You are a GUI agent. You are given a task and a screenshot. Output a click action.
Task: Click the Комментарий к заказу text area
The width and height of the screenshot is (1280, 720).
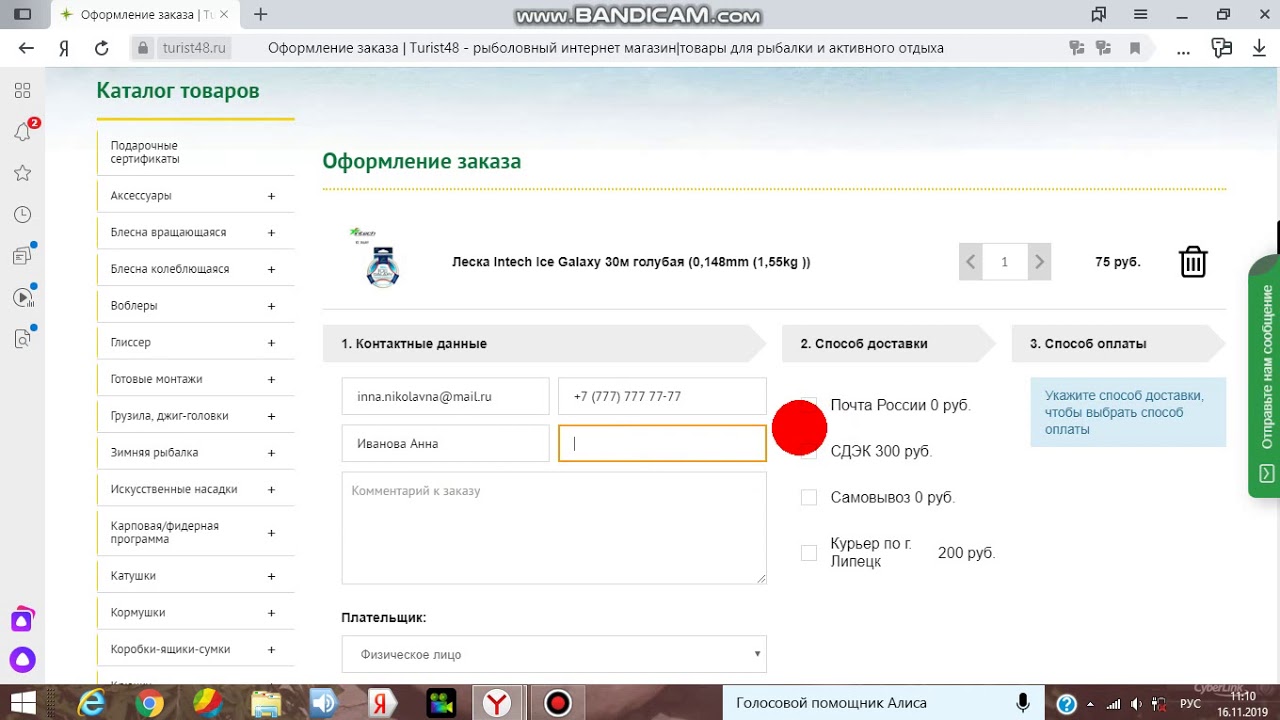(x=554, y=528)
